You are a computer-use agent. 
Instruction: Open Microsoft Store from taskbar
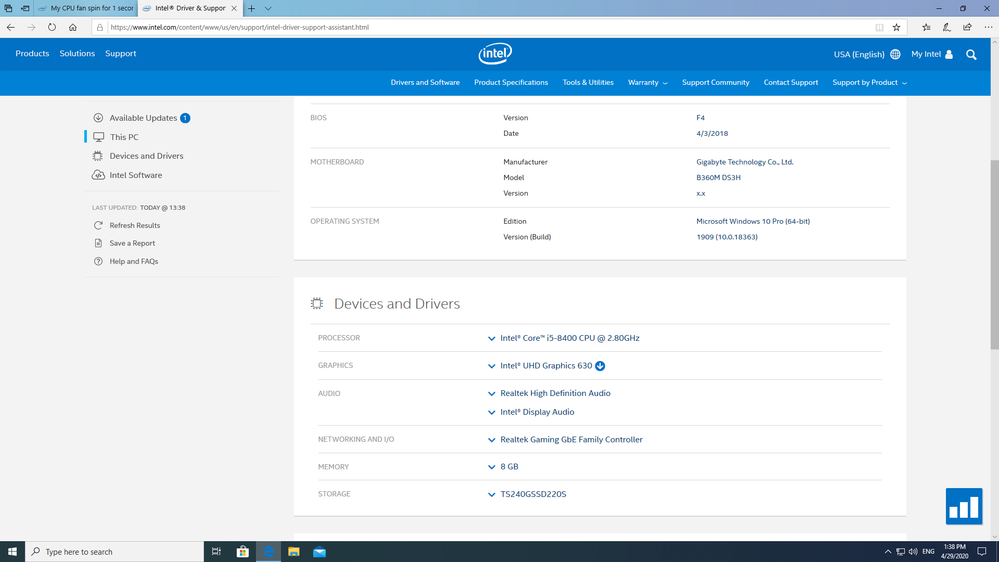243,552
